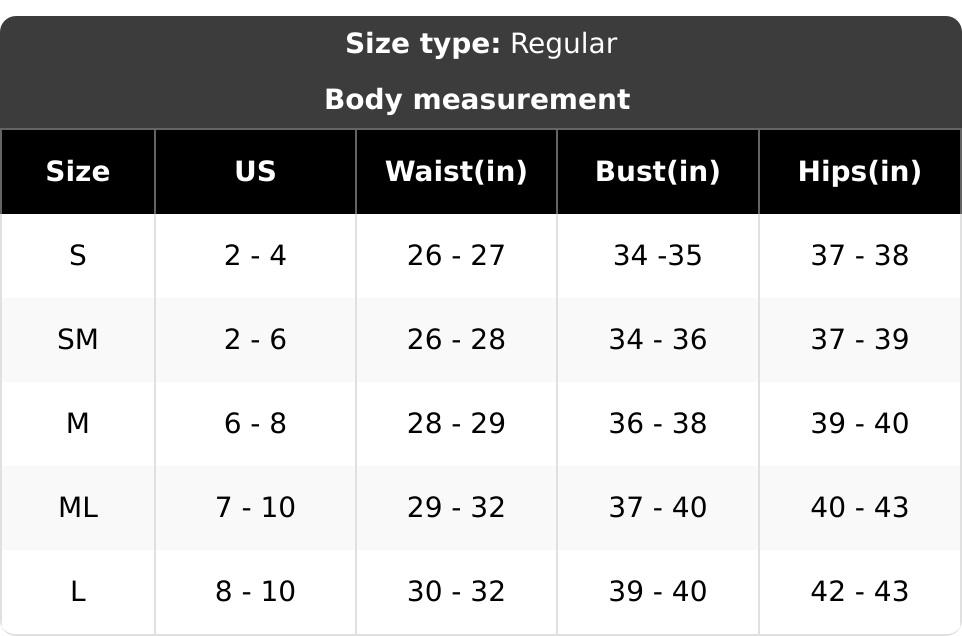
Task: Click the bust 36 - 38 cell
Action: [657, 424]
